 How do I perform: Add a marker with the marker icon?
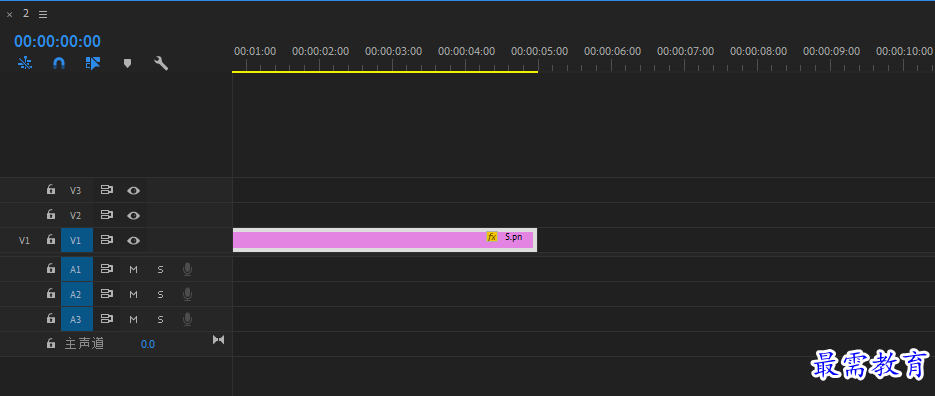coord(127,63)
